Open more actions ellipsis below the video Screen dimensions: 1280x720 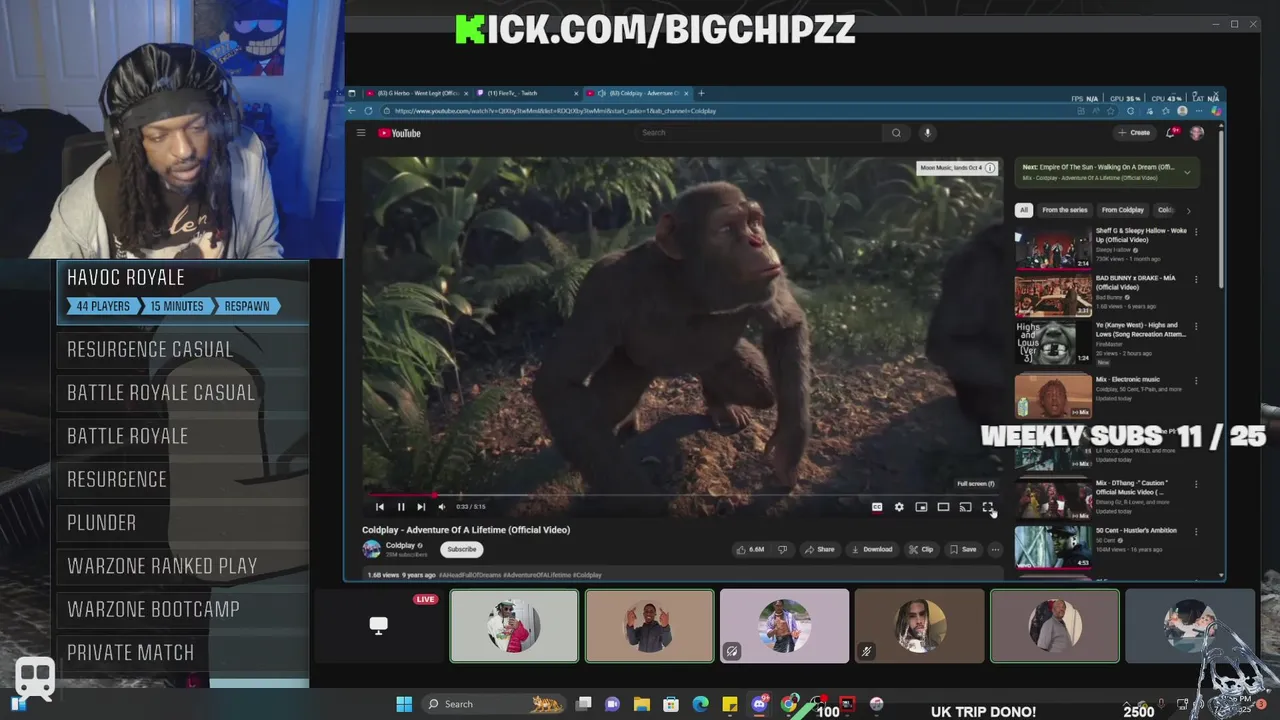pyautogui.click(x=995, y=549)
